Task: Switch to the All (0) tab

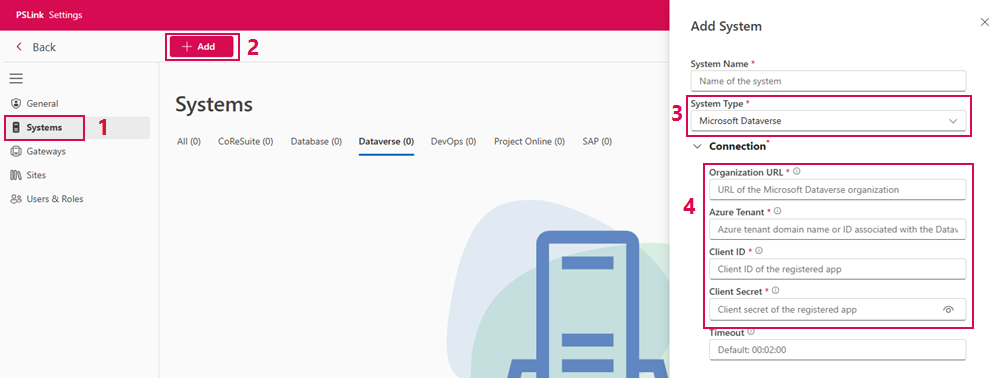Action: pos(189,142)
